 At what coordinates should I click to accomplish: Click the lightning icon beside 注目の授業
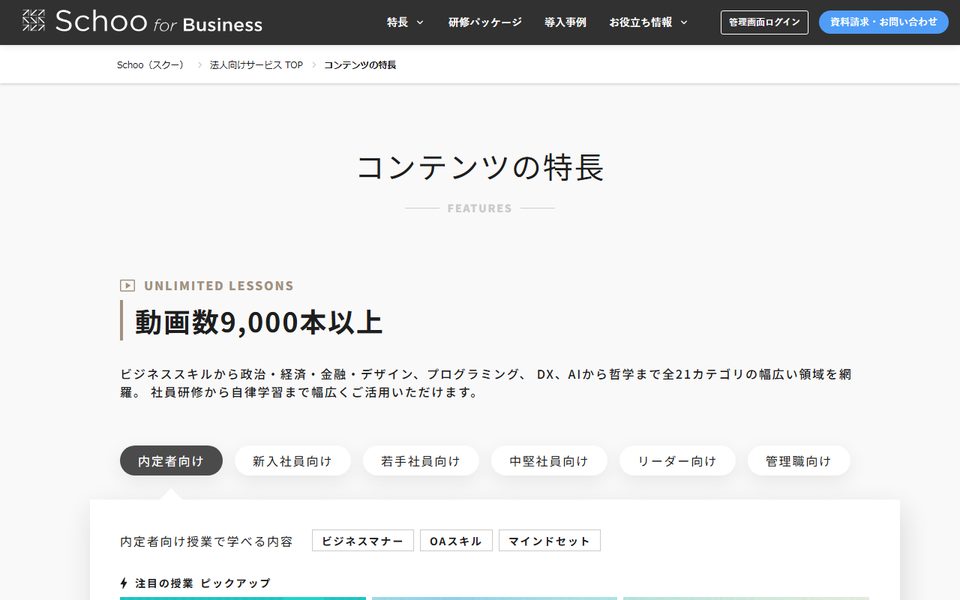tap(124, 583)
